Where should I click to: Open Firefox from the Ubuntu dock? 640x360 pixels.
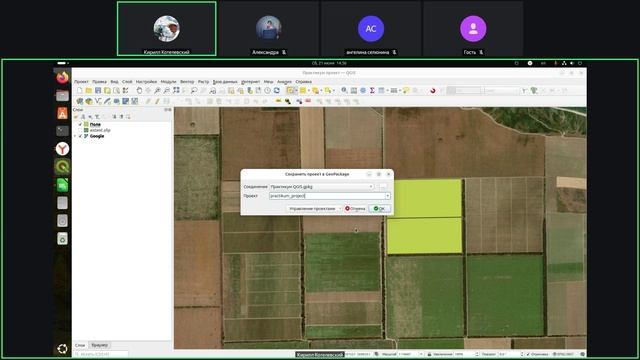(x=62, y=77)
